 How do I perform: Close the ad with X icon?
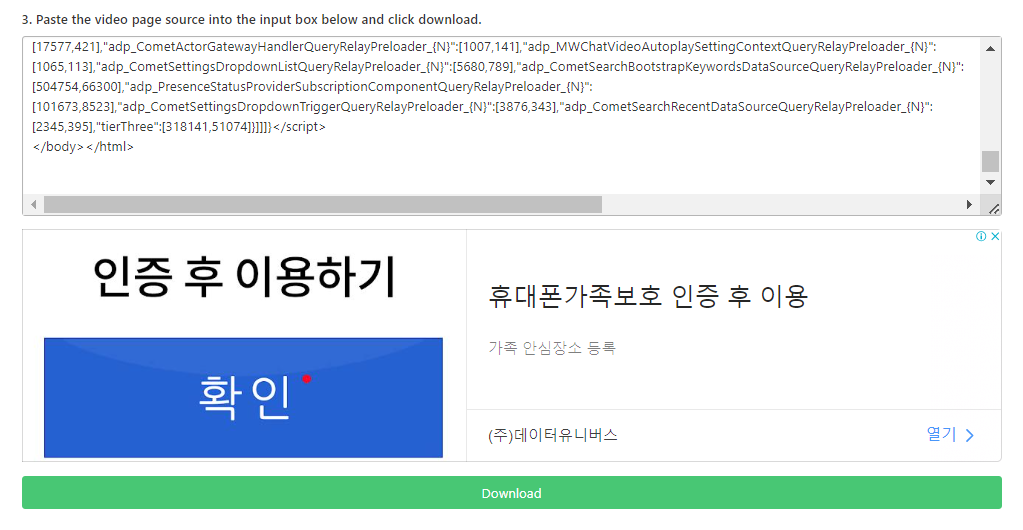click(995, 236)
